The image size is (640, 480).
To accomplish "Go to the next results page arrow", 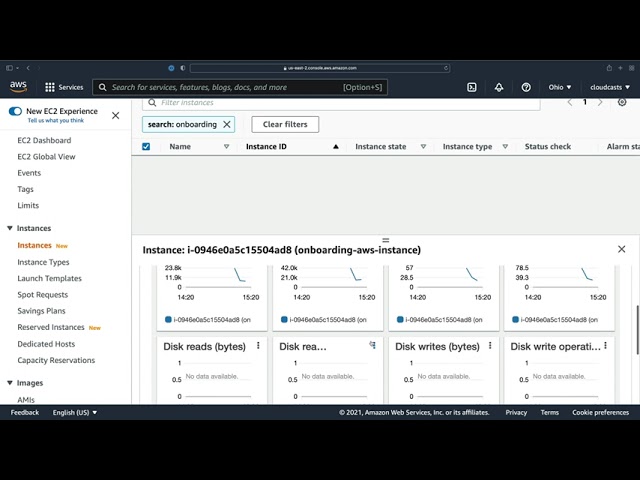I will pyautogui.click(x=600, y=102).
